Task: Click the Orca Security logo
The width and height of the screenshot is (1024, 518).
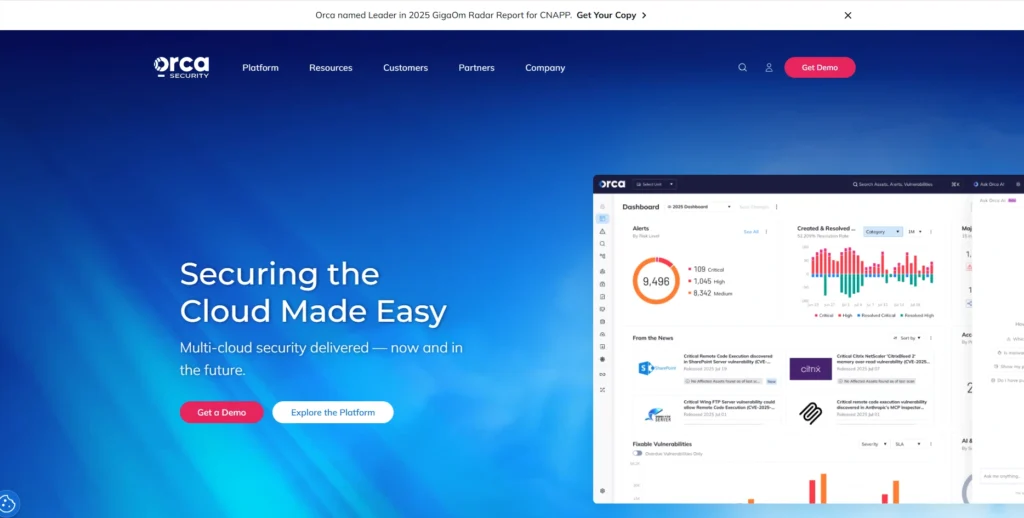Action: pos(182,67)
